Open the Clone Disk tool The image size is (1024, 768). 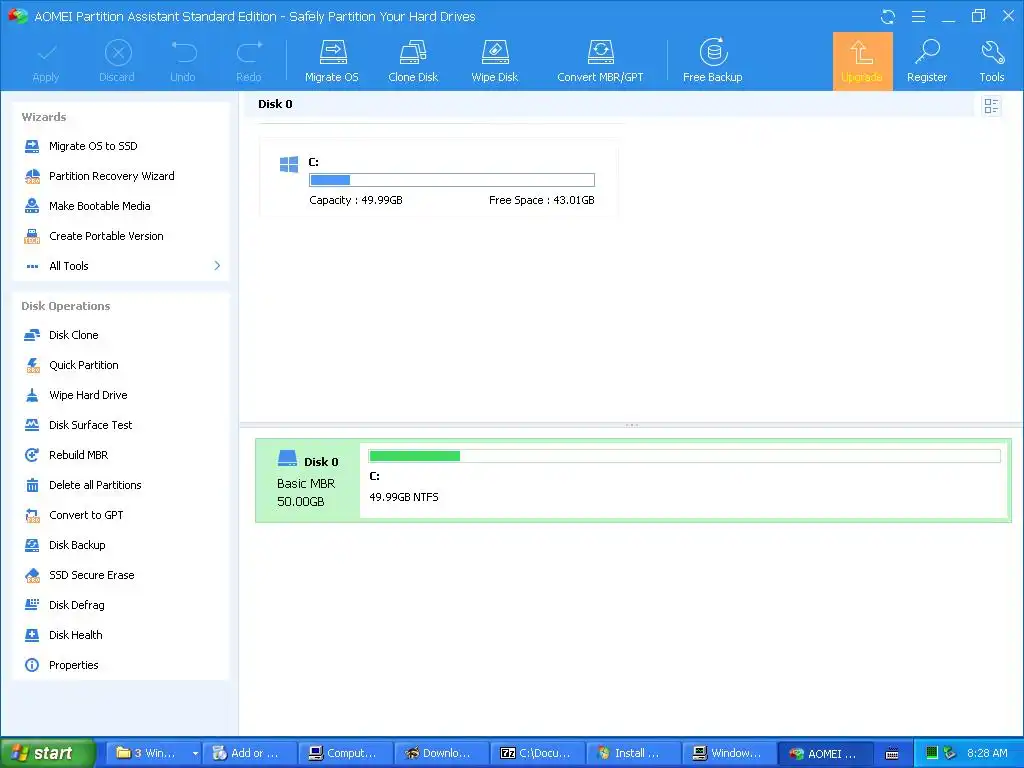413,61
